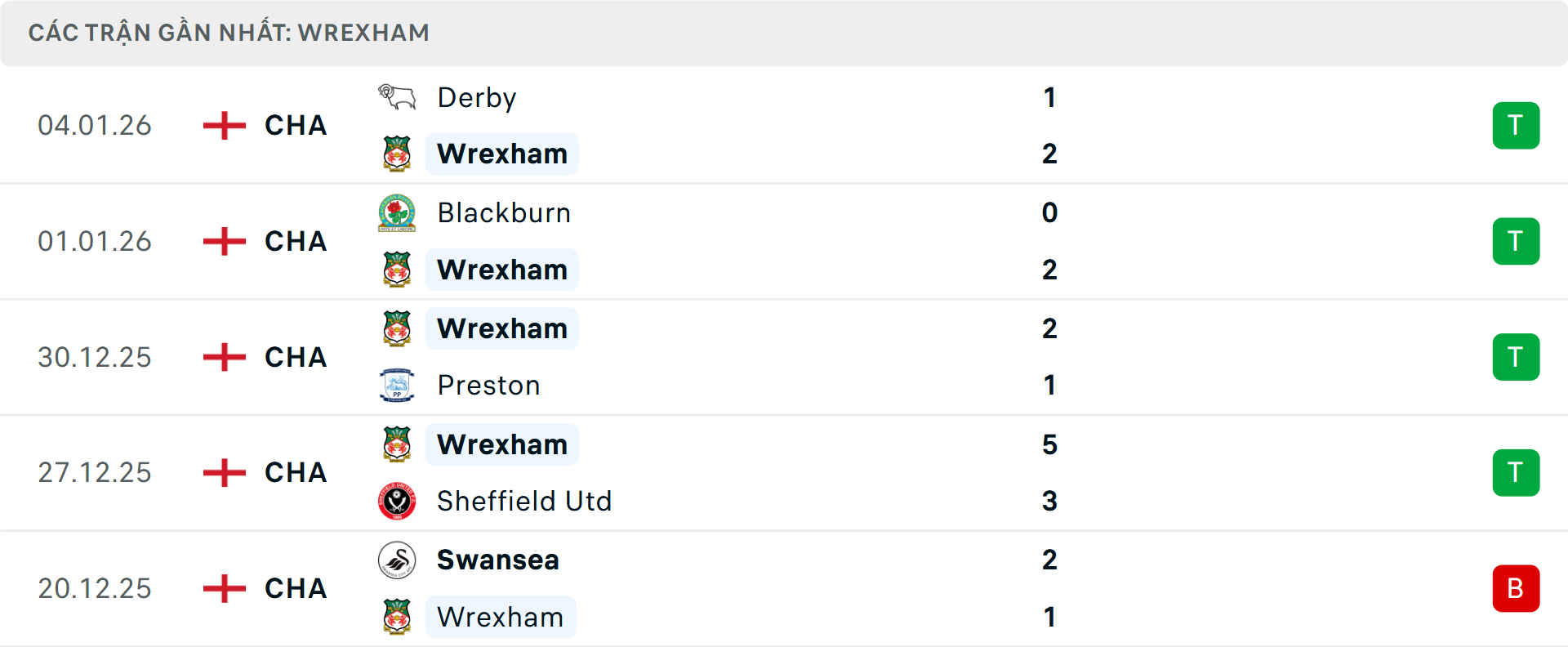Click the Preston club crest
The width and height of the screenshot is (1568, 647).
point(397,385)
